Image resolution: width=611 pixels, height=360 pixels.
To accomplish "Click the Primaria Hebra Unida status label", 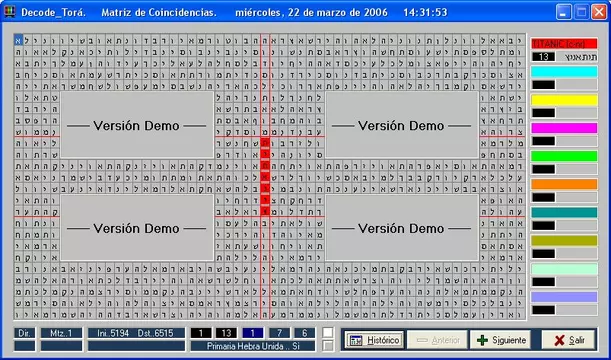I will 253,346.
